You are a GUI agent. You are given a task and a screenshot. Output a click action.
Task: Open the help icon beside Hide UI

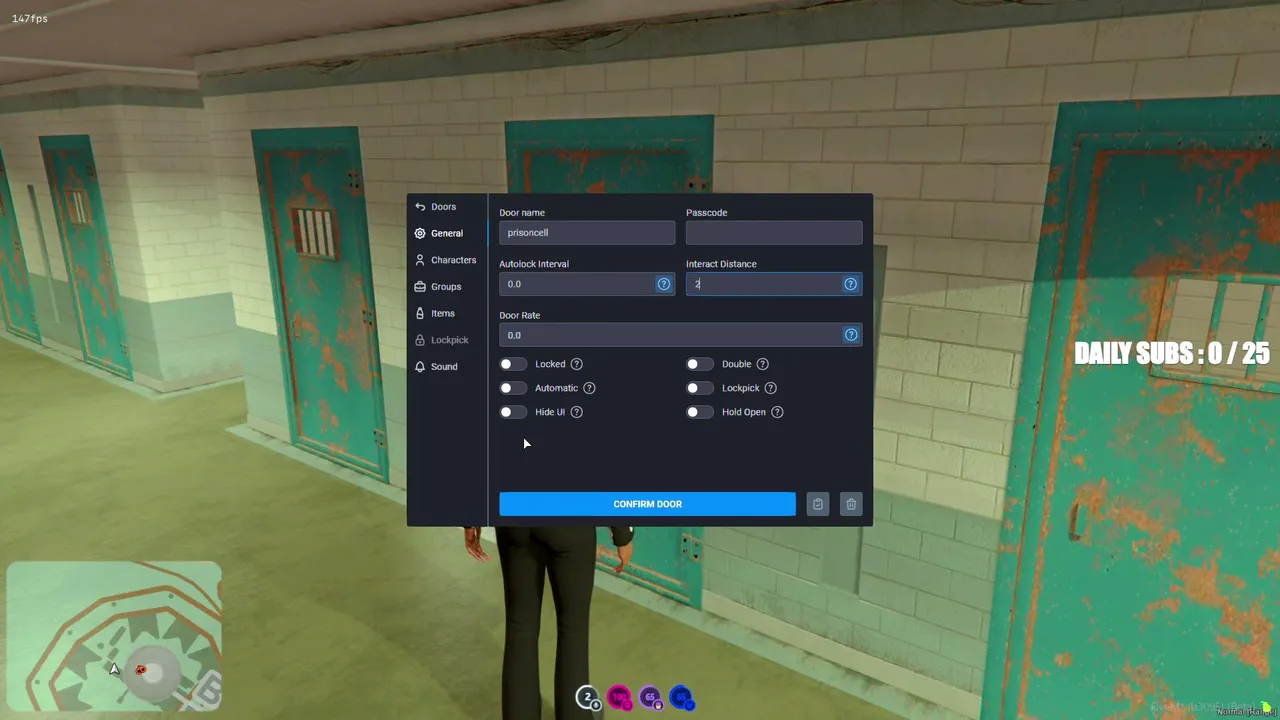[577, 412]
